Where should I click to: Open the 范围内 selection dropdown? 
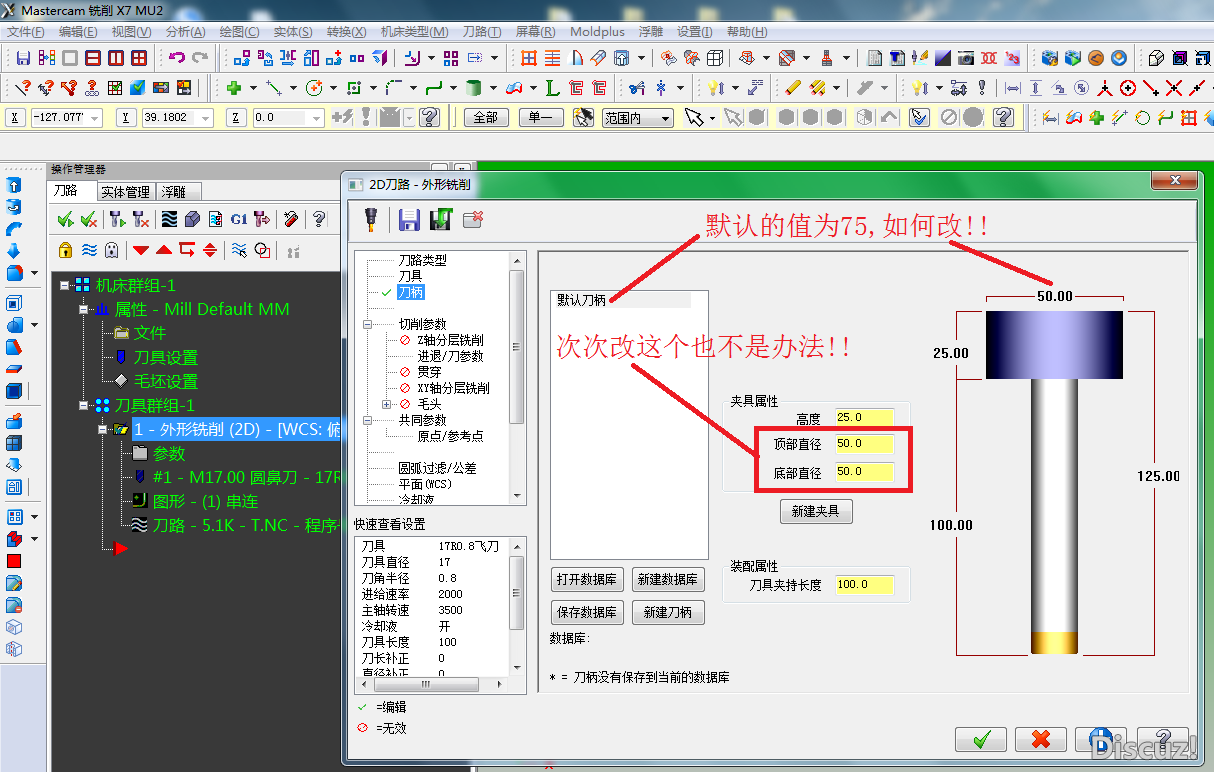[x=665, y=118]
